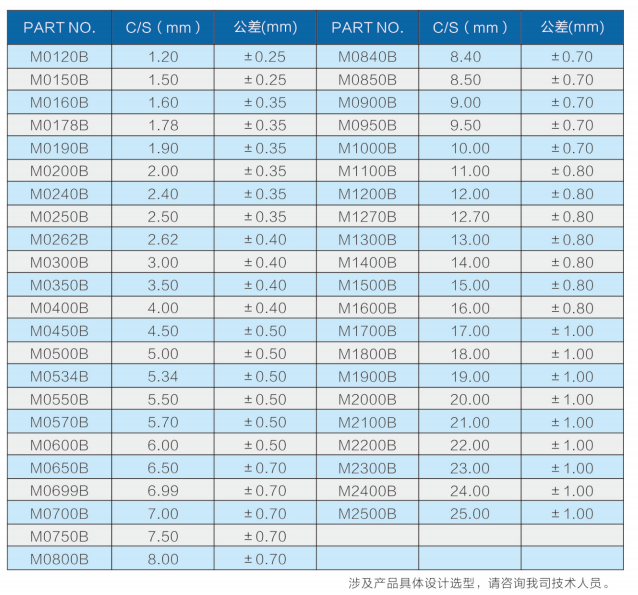
Task: Click the M0850B part number
Action: [x=367, y=79]
